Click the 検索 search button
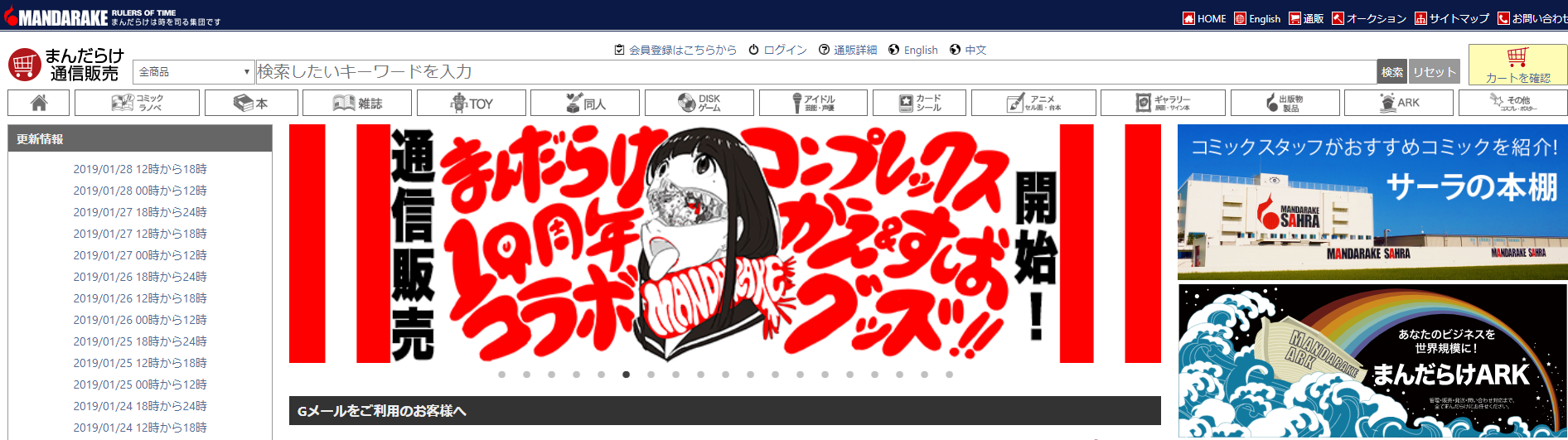The image size is (1568, 440). [x=1391, y=72]
